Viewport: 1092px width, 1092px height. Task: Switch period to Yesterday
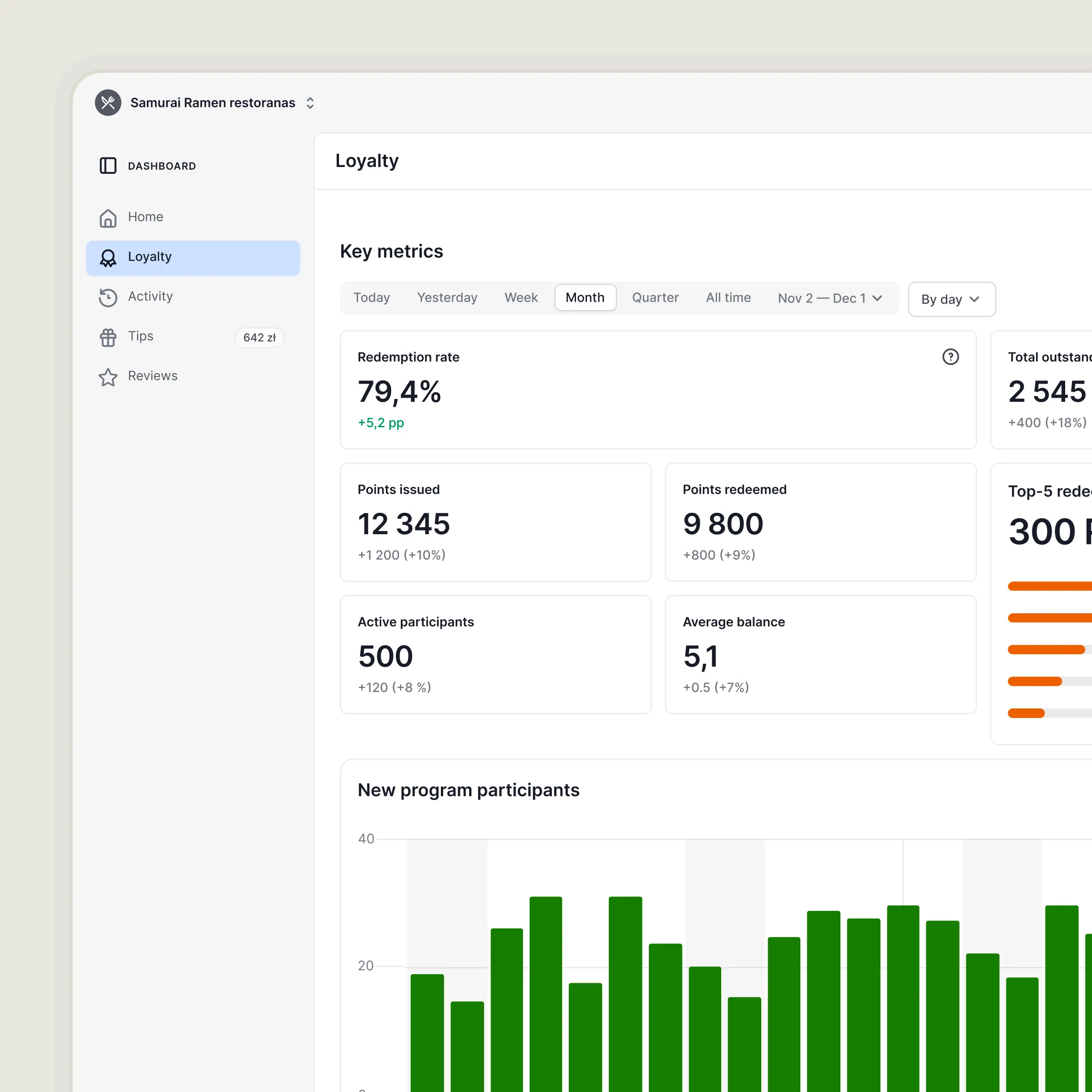point(447,298)
